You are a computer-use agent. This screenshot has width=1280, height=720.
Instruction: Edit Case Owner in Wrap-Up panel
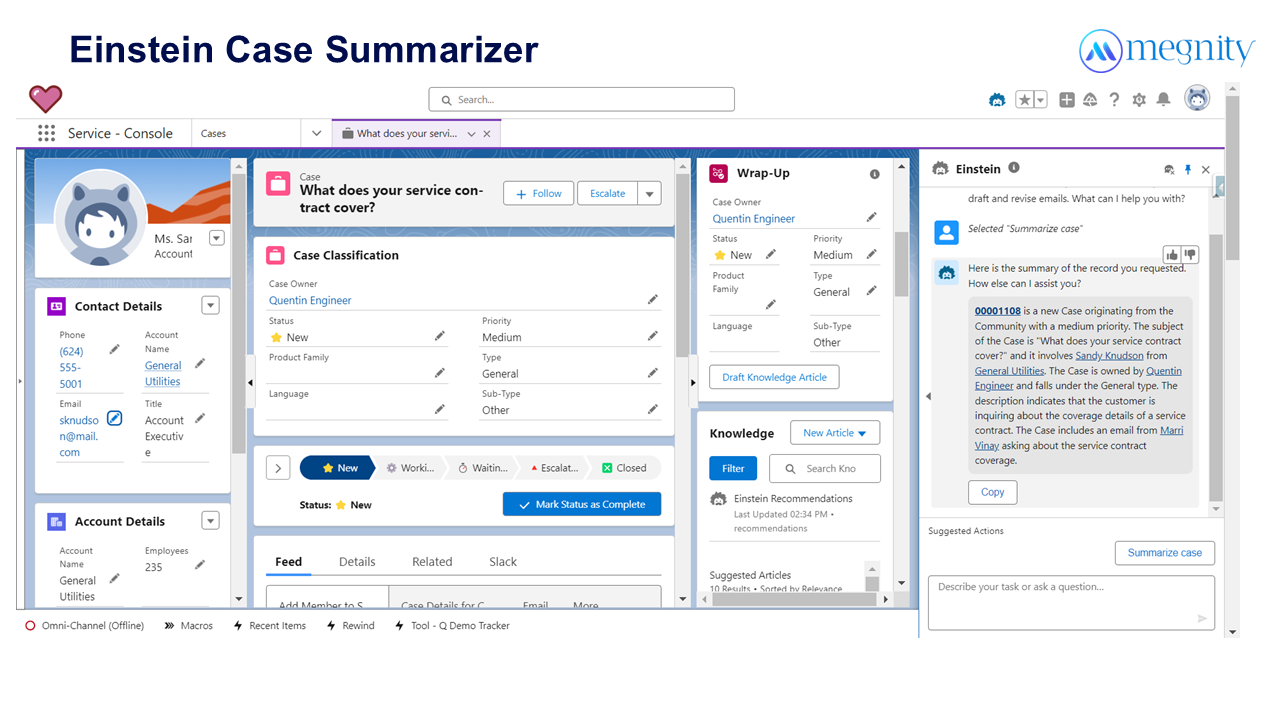[871, 217]
